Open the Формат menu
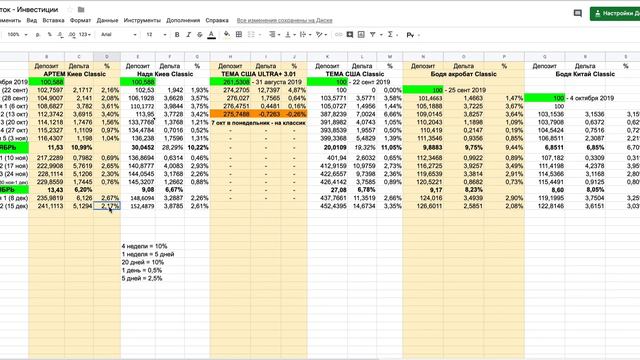 pyautogui.click(x=80, y=20)
